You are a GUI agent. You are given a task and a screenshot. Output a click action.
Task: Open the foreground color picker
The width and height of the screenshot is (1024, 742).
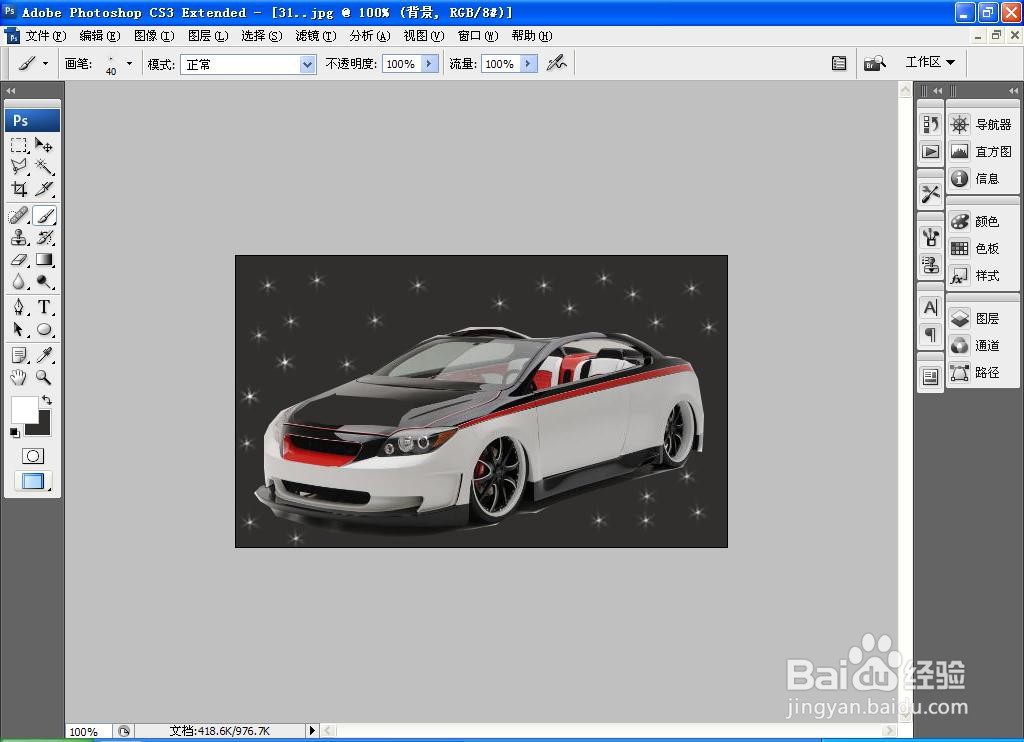click(24, 410)
